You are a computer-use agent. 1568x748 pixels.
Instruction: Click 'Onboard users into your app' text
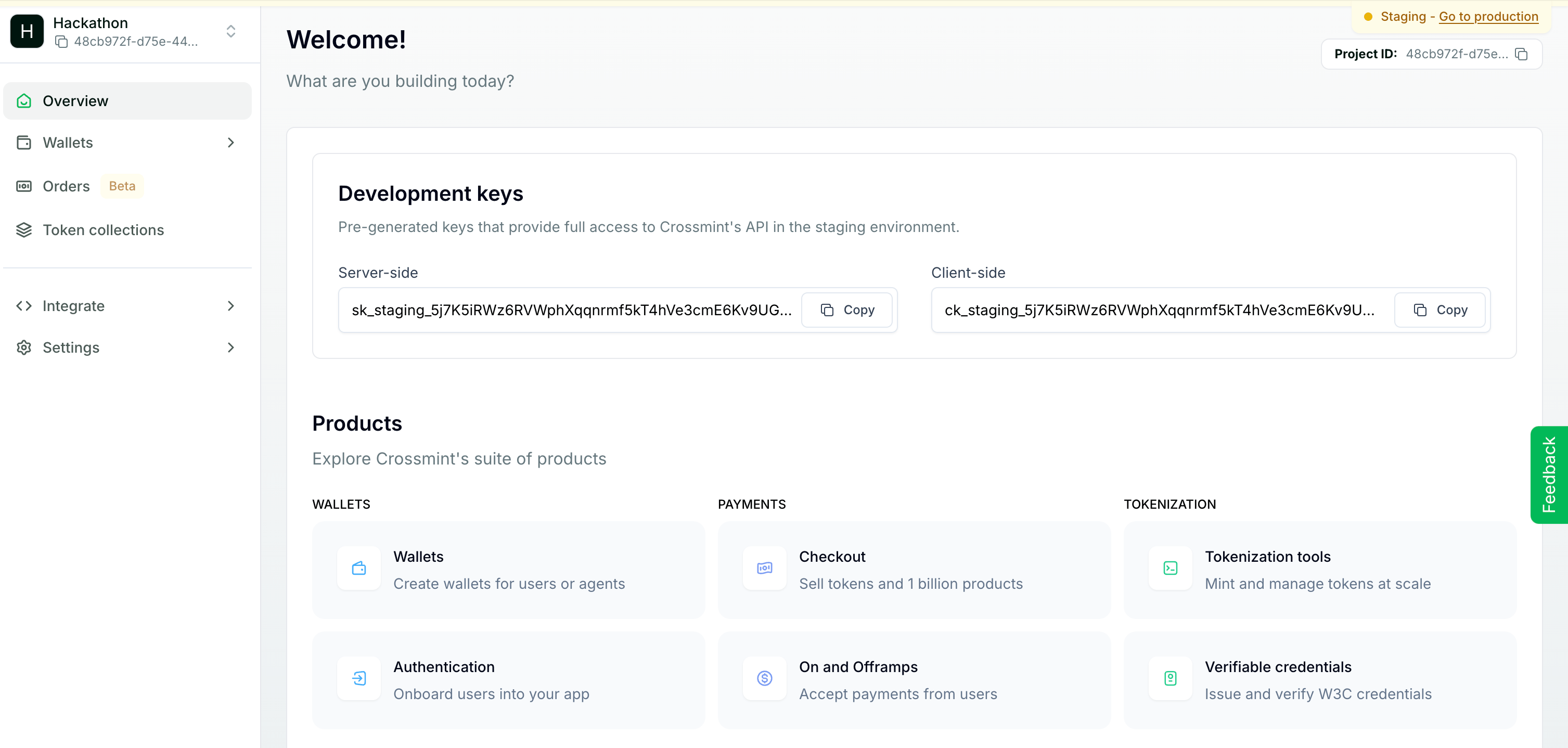click(x=491, y=694)
